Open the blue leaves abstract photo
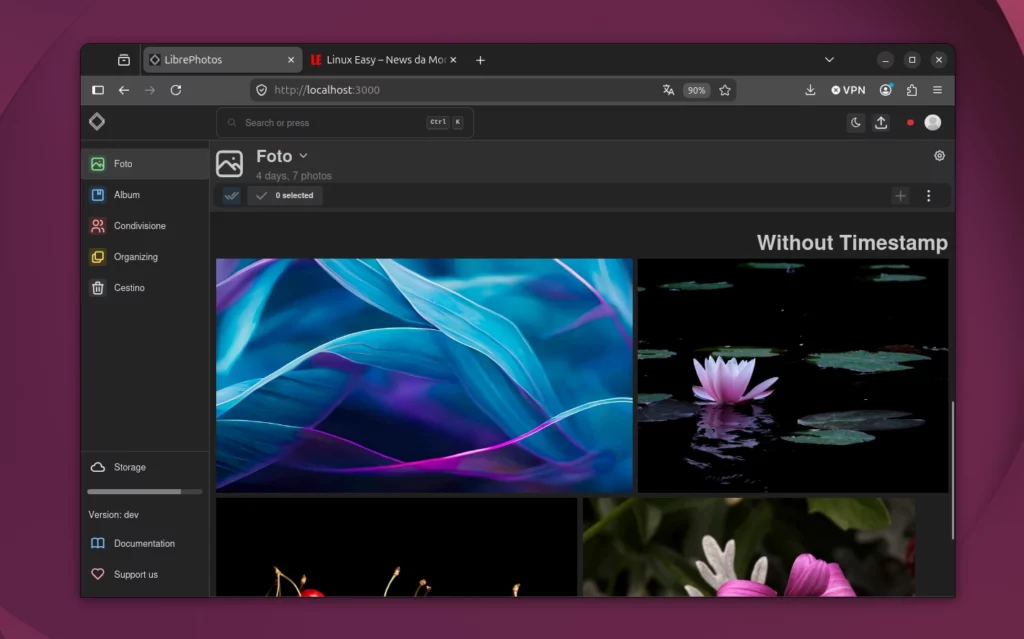Viewport: 1024px width, 639px height. pyautogui.click(x=424, y=376)
